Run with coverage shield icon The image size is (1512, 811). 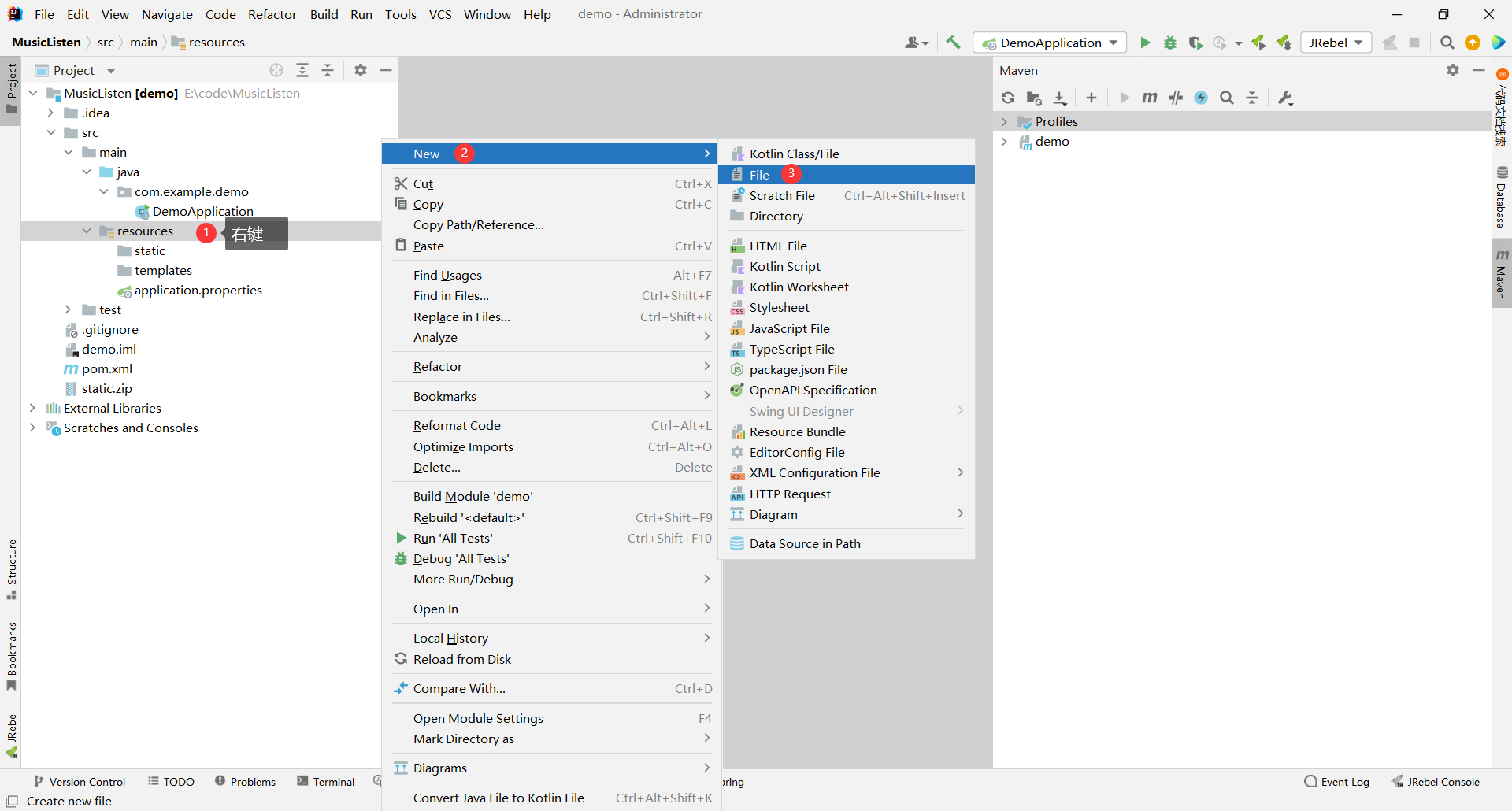1195,43
